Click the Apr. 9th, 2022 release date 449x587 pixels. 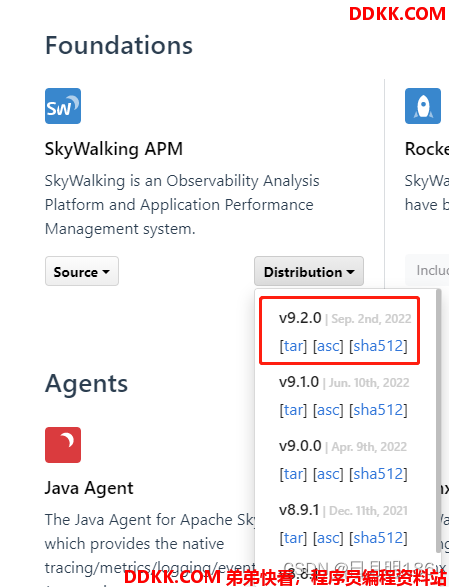tap(369, 447)
